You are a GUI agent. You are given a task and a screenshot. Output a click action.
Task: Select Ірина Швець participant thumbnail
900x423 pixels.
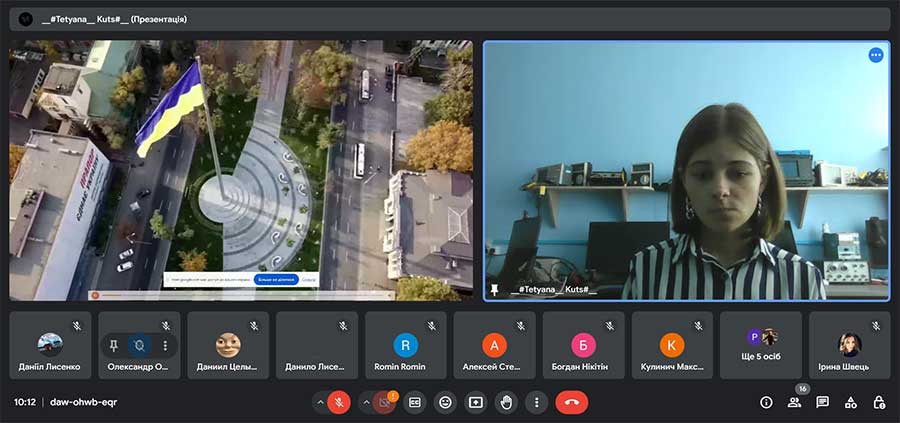coord(850,345)
